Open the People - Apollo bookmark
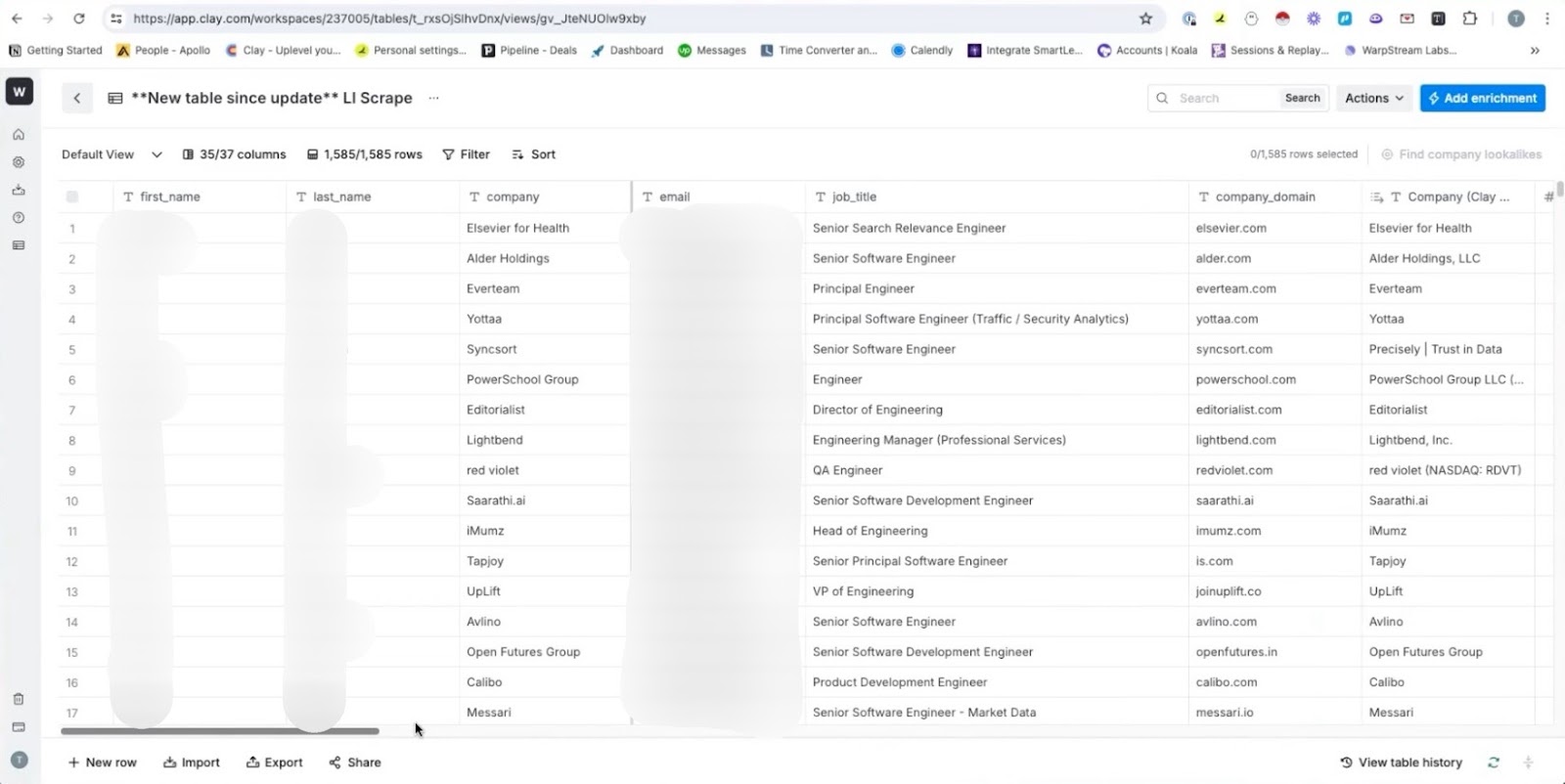The height and width of the screenshot is (784, 1565). click(x=163, y=50)
